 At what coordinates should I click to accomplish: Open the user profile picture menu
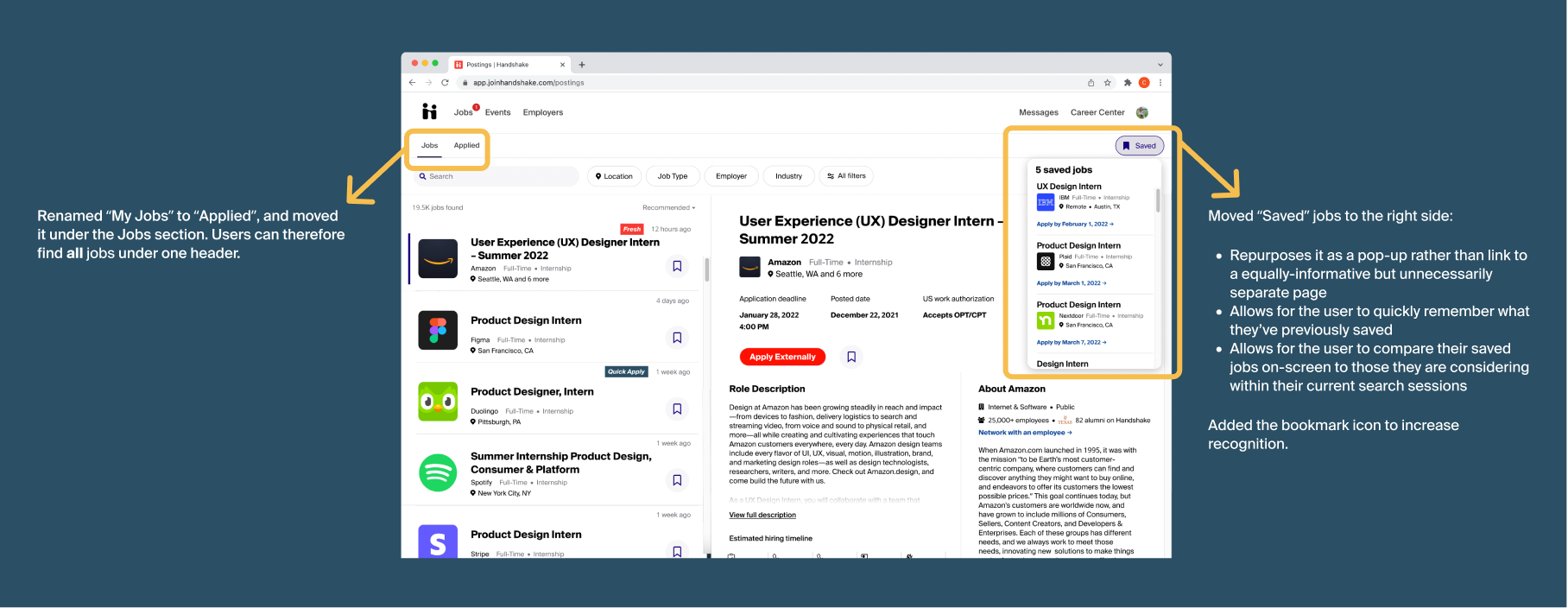tap(1142, 112)
